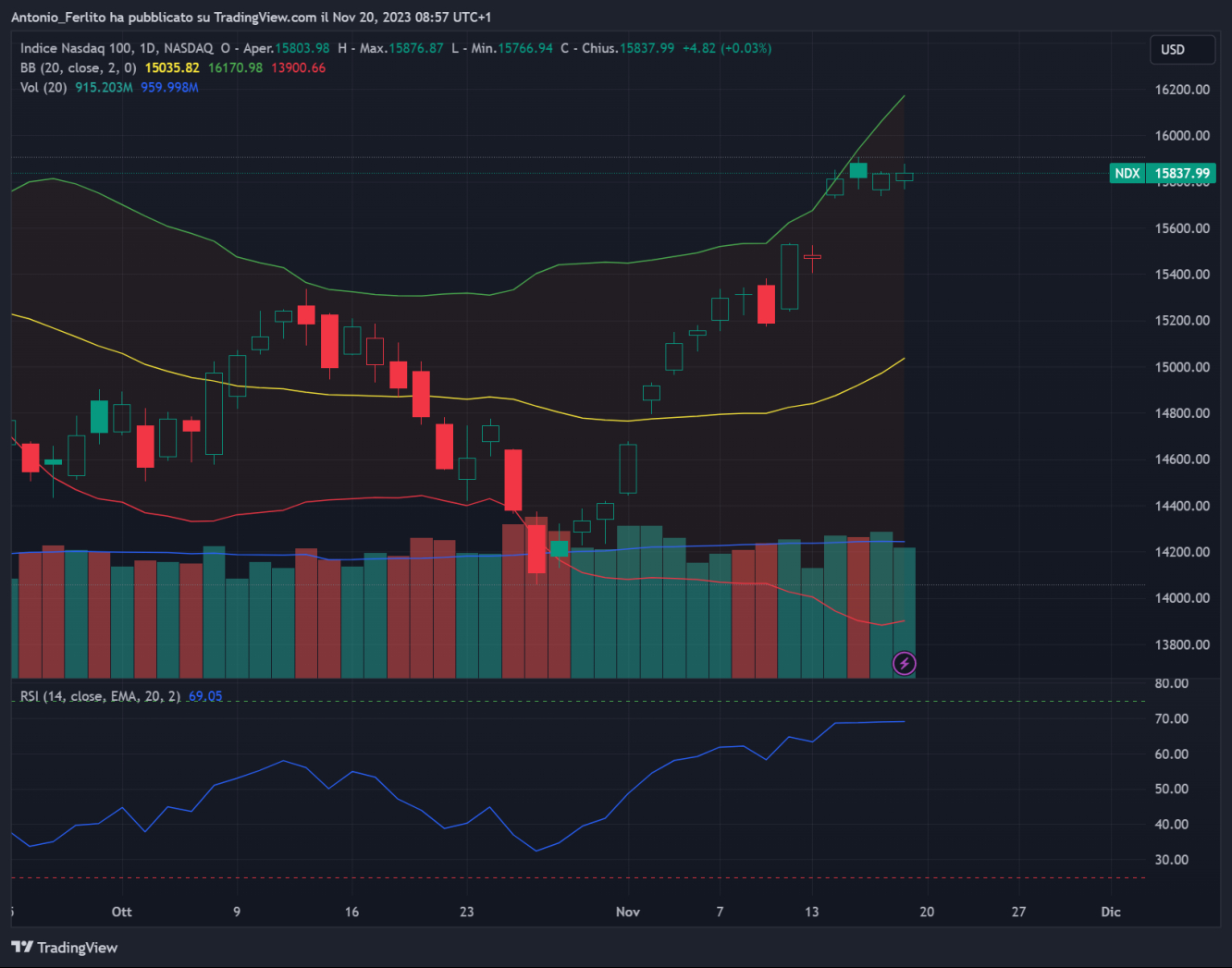Click the Ott date label on time axis
The image size is (1232, 968).
pyautogui.click(x=122, y=912)
